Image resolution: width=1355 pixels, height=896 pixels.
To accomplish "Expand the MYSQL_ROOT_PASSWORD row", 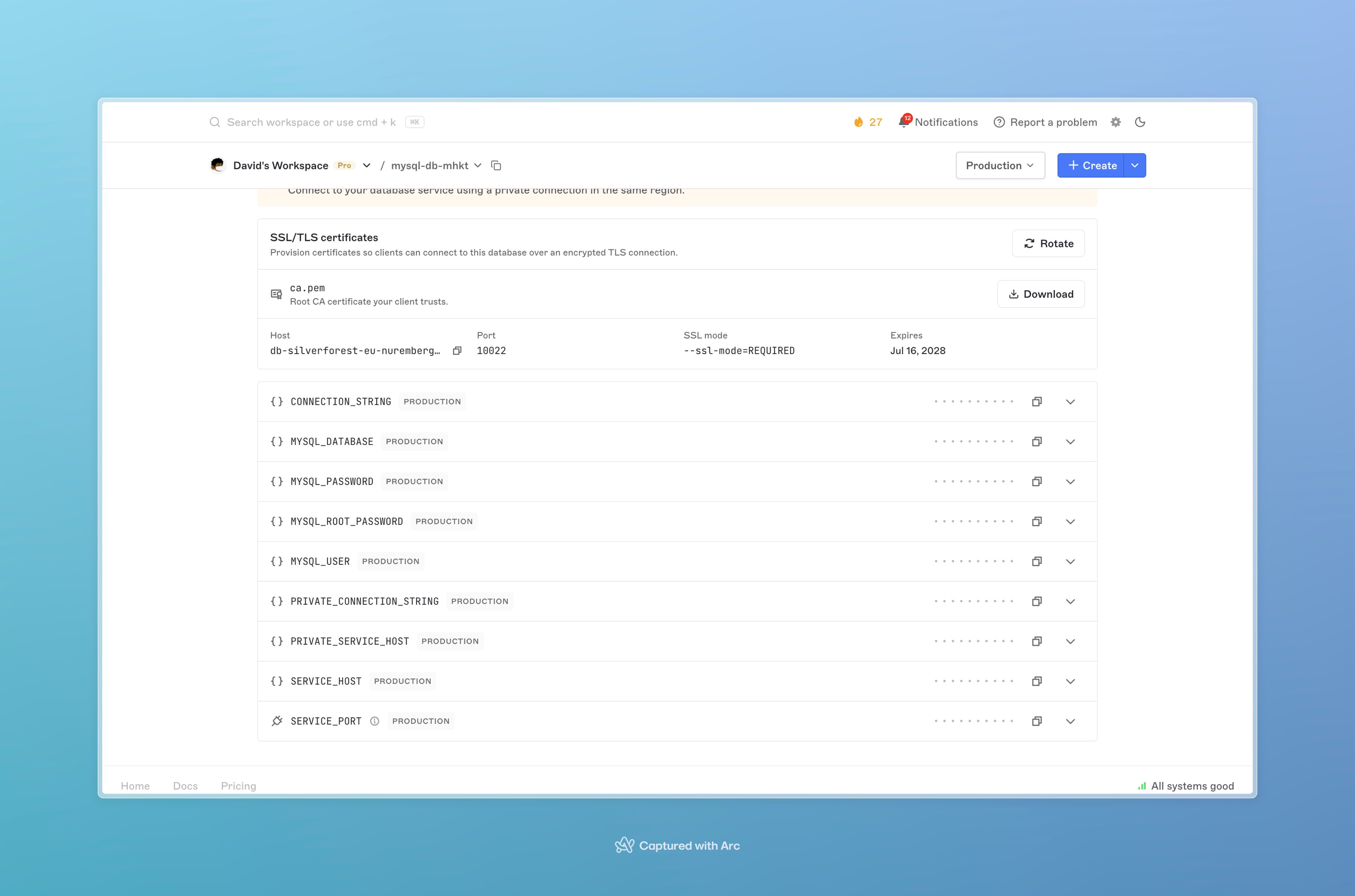I will [1070, 522].
